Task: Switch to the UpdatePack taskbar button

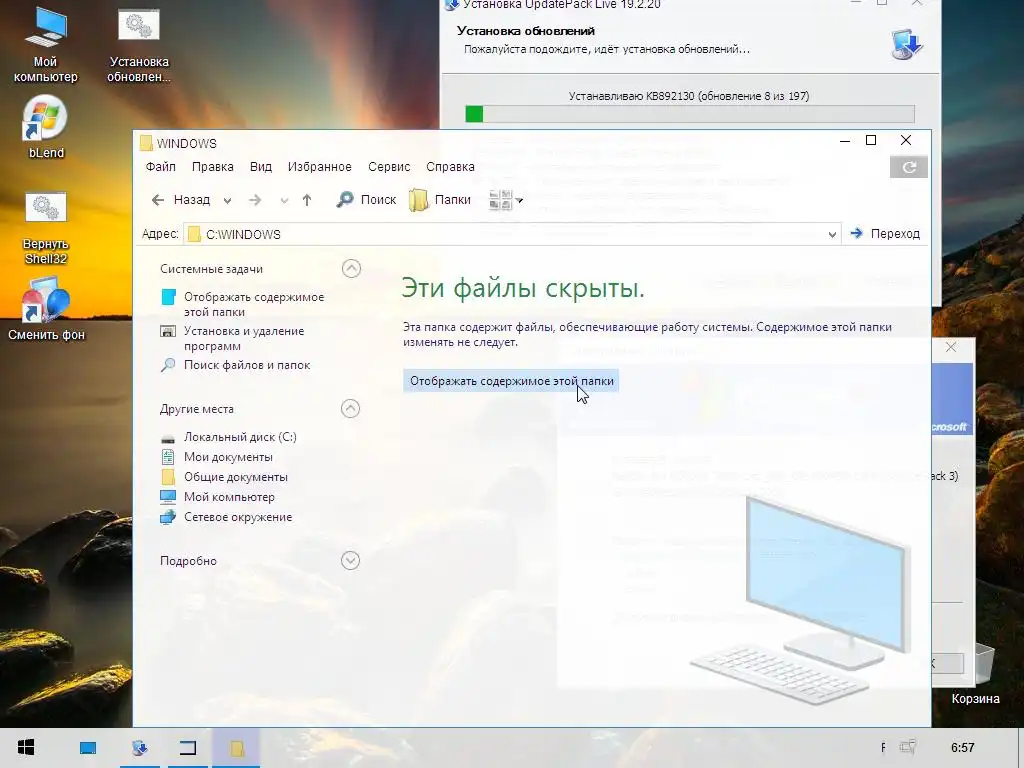Action: (x=140, y=748)
